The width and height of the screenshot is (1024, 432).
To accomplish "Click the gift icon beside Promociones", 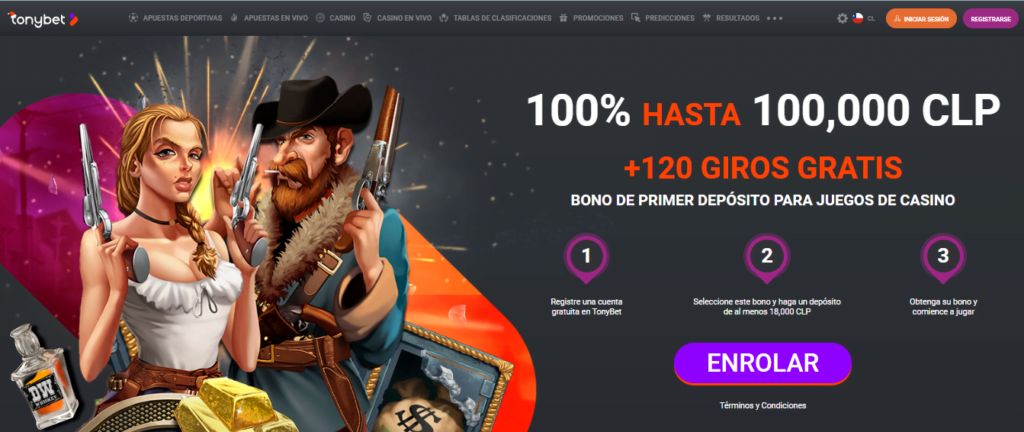I will click(x=564, y=18).
